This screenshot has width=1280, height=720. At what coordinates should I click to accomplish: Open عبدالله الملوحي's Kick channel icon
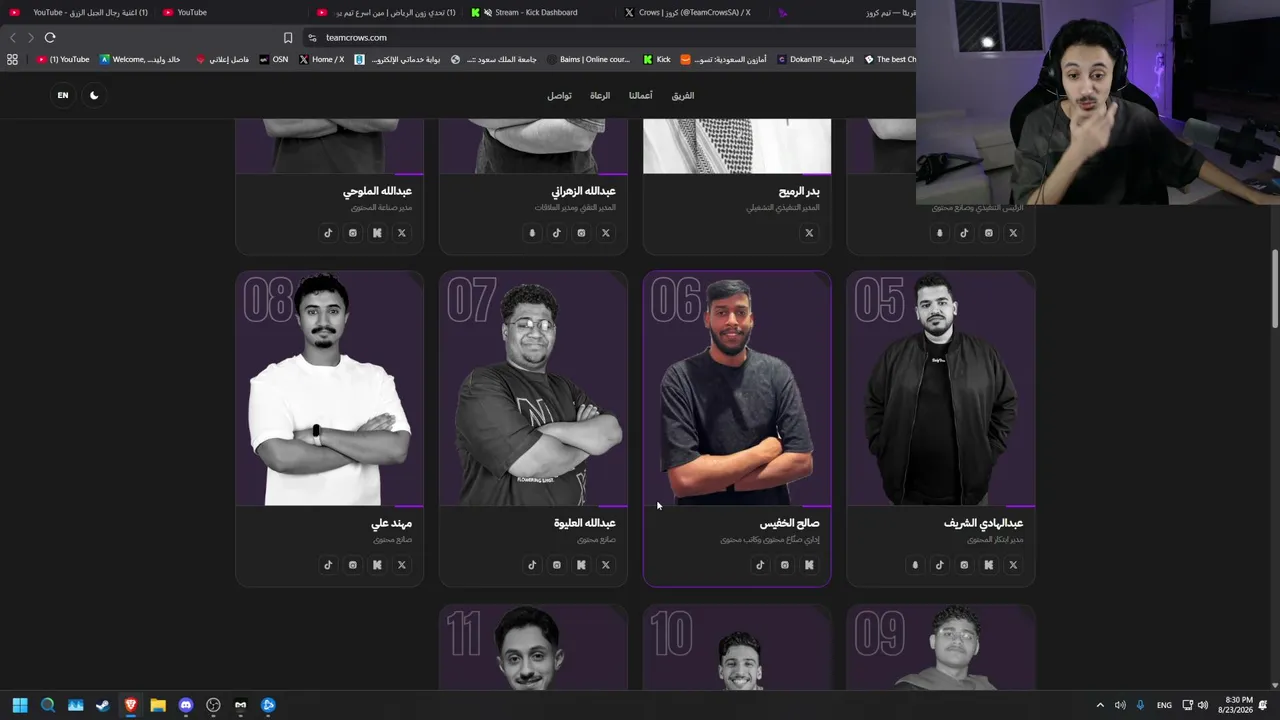coord(377,233)
